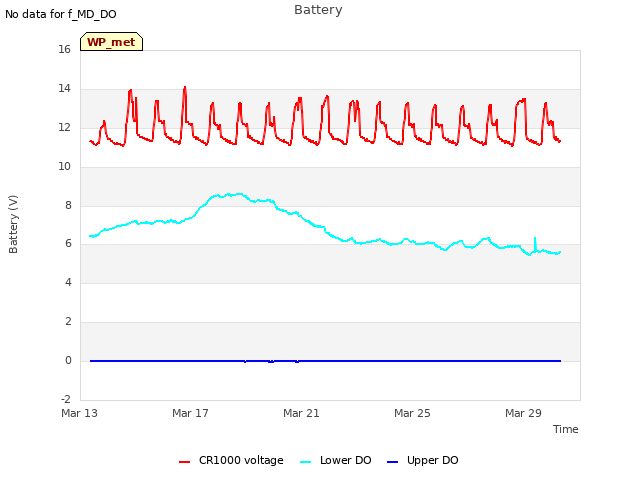
Task: Click the WP_met label tag
Action: (x=111, y=42)
